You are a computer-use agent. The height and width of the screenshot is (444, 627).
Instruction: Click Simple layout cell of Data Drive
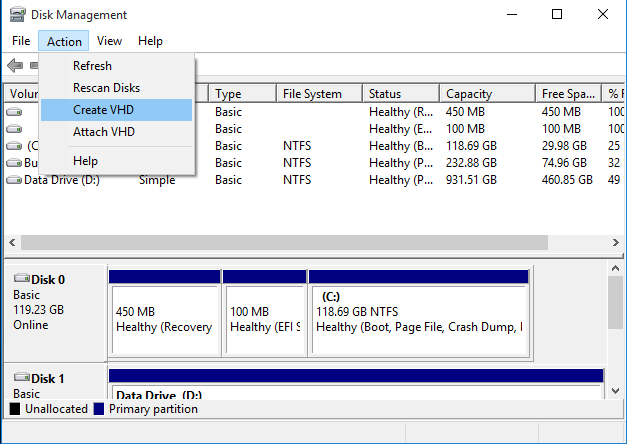157,180
